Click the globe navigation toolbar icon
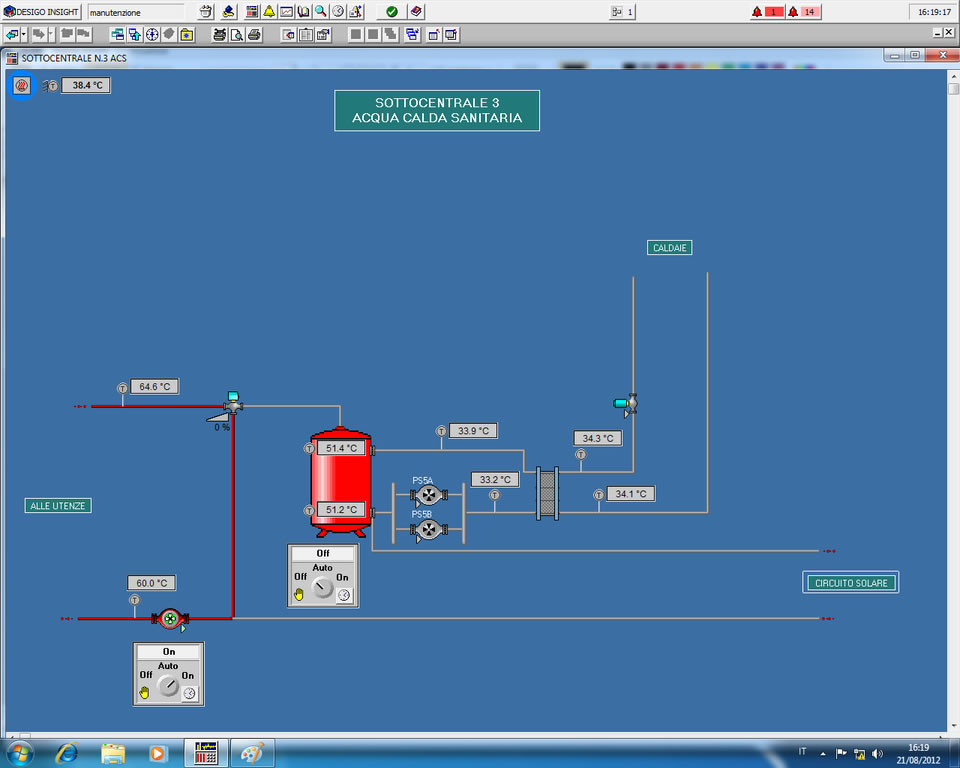This screenshot has height=768, width=960. pyautogui.click(x=152, y=35)
